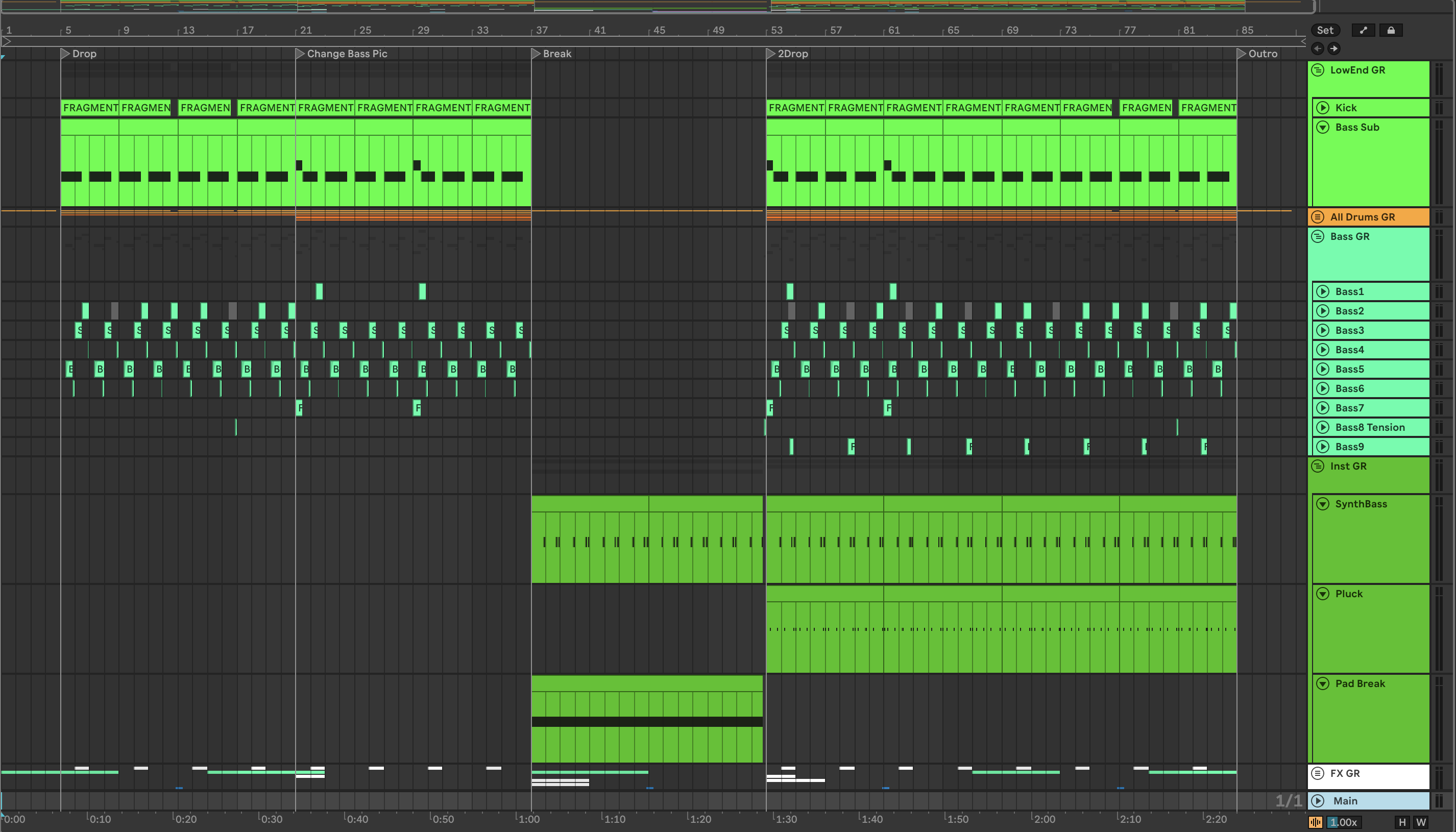Click the H optimize height button
1456x832 pixels.
1402,823
